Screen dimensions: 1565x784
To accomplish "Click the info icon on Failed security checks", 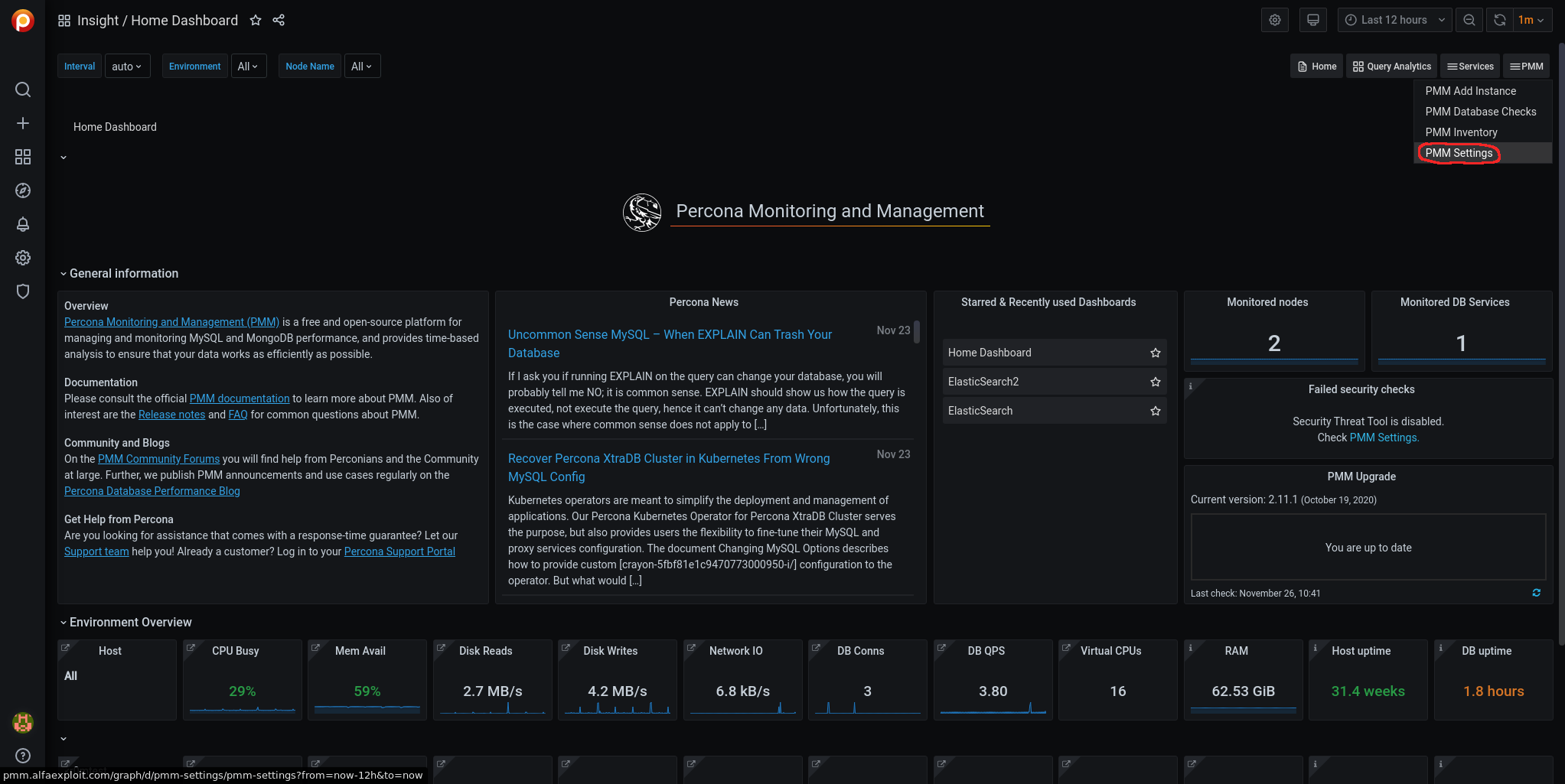I will point(1190,386).
